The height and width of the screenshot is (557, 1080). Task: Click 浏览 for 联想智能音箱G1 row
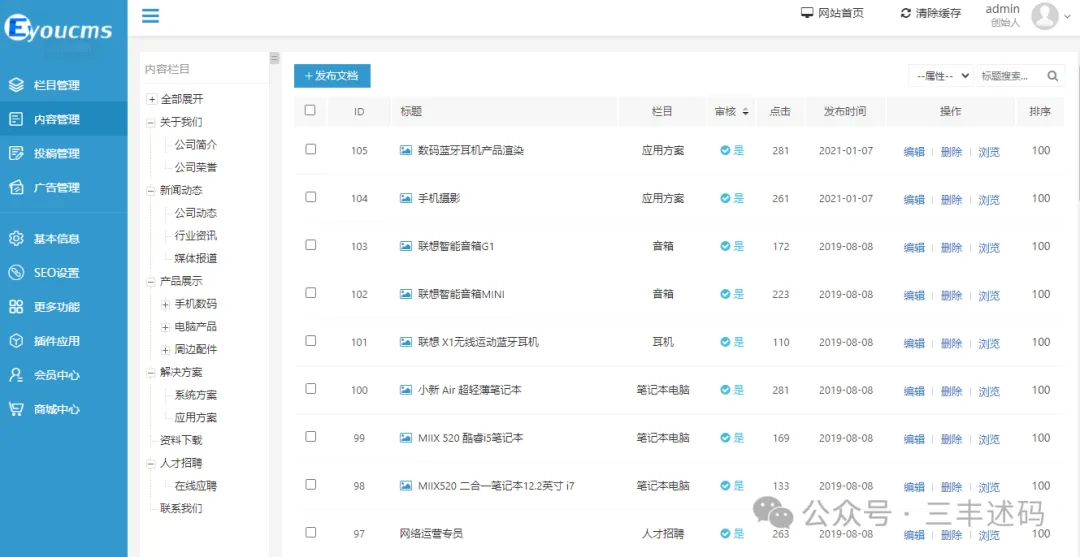point(989,248)
